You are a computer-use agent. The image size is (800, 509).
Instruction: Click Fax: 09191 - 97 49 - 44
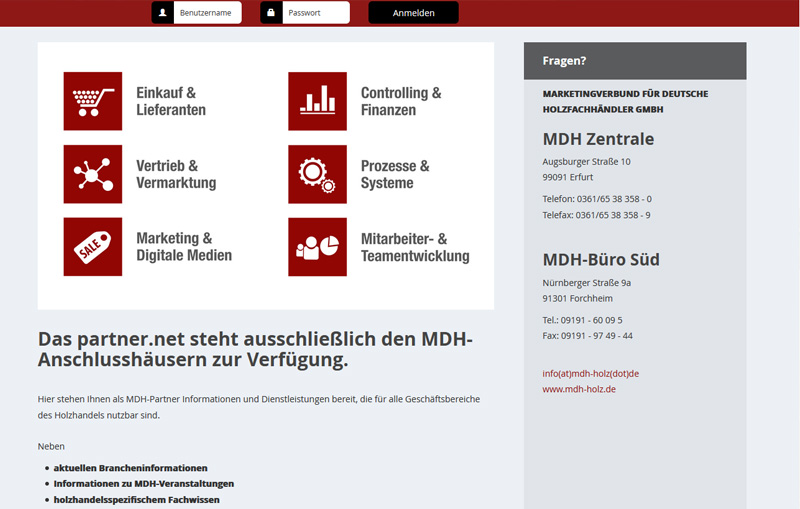[587, 336]
